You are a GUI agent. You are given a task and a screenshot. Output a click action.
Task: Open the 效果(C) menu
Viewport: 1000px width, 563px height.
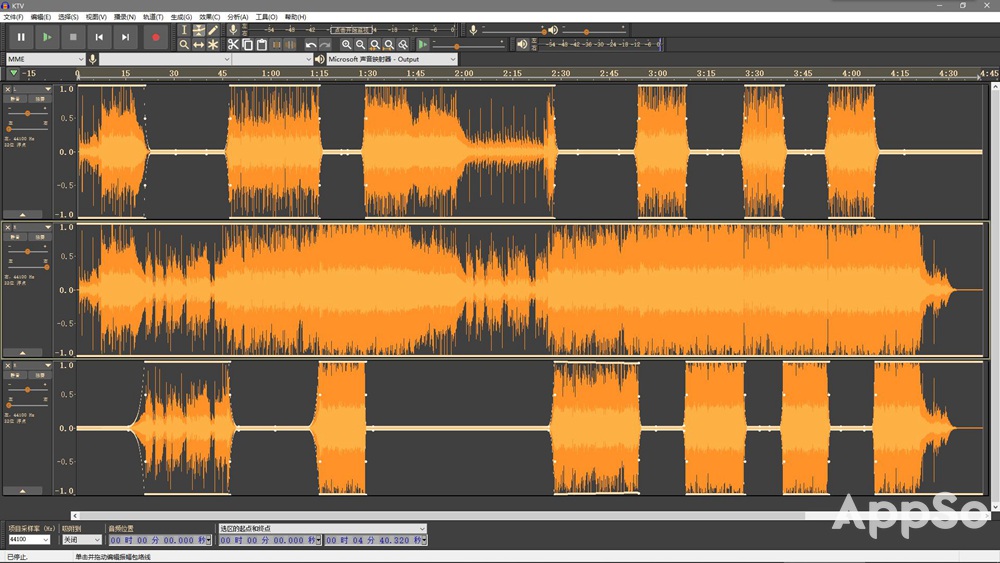click(209, 17)
